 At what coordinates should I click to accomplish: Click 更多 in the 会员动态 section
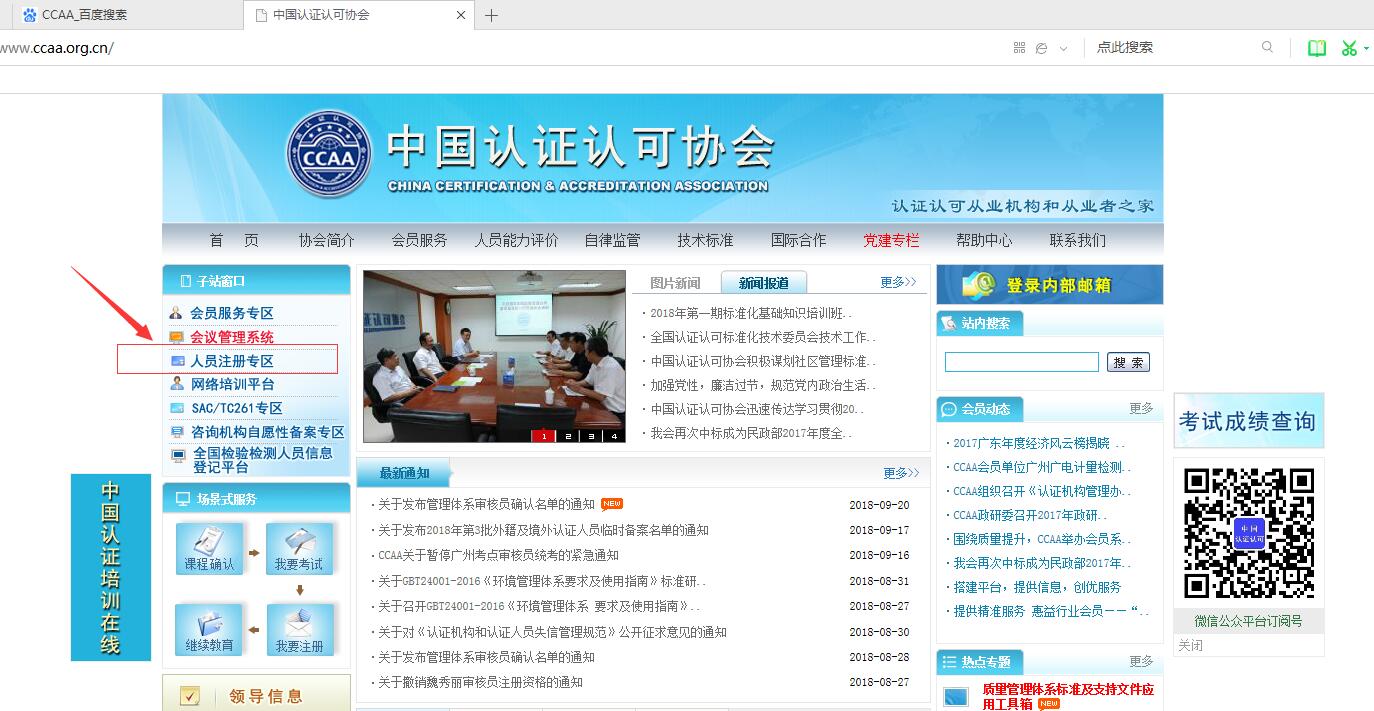pos(1141,408)
